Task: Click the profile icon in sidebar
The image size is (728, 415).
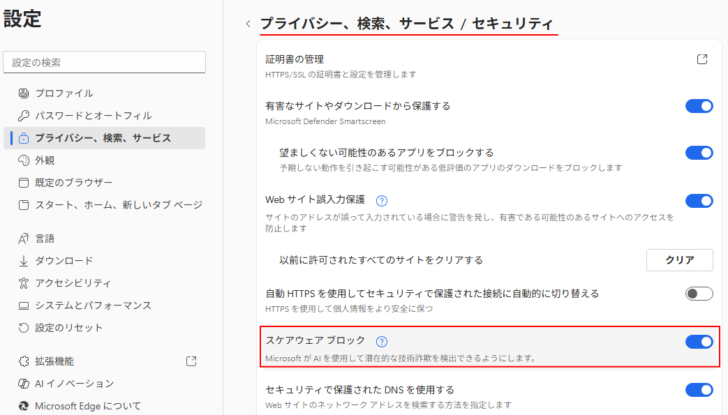Action: coord(25,93)
